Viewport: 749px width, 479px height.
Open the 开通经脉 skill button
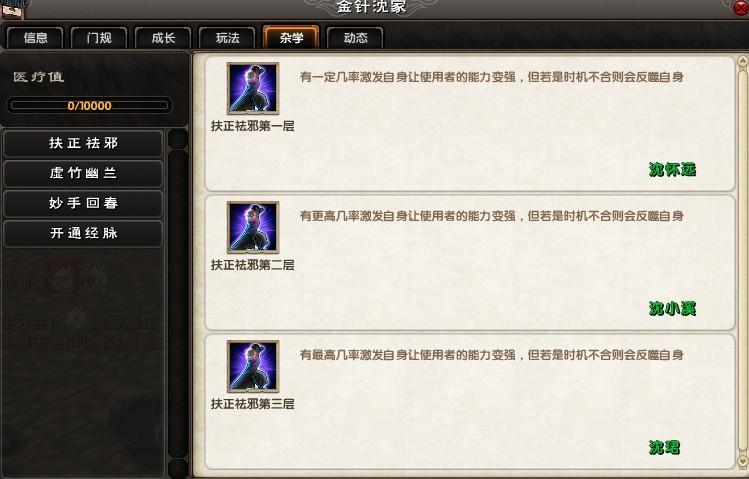pos(83,234)
